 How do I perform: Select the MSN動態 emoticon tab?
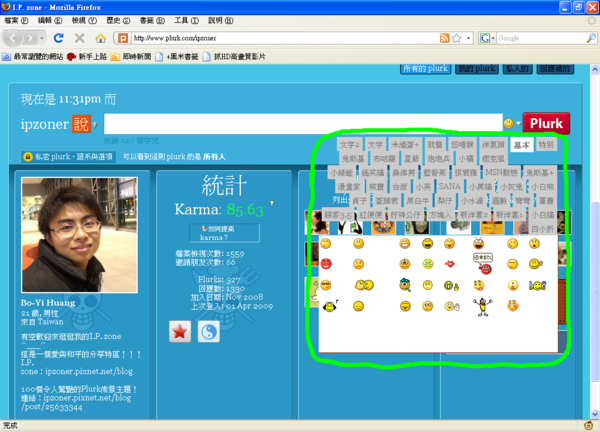[502, 173]
